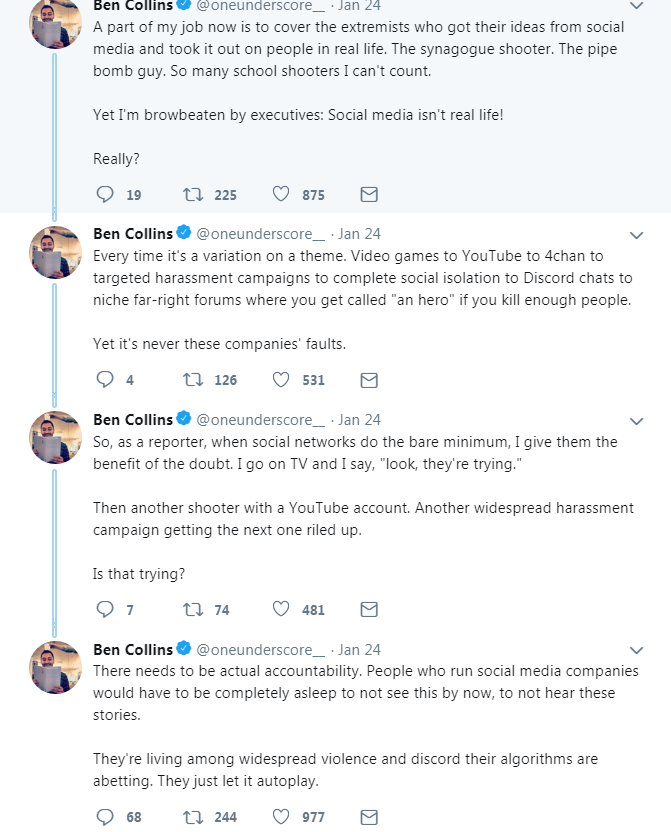Screen dimensions: 671x832
Task: Reply to the 'Is that trying?' tweet
Action: (104, 609)
